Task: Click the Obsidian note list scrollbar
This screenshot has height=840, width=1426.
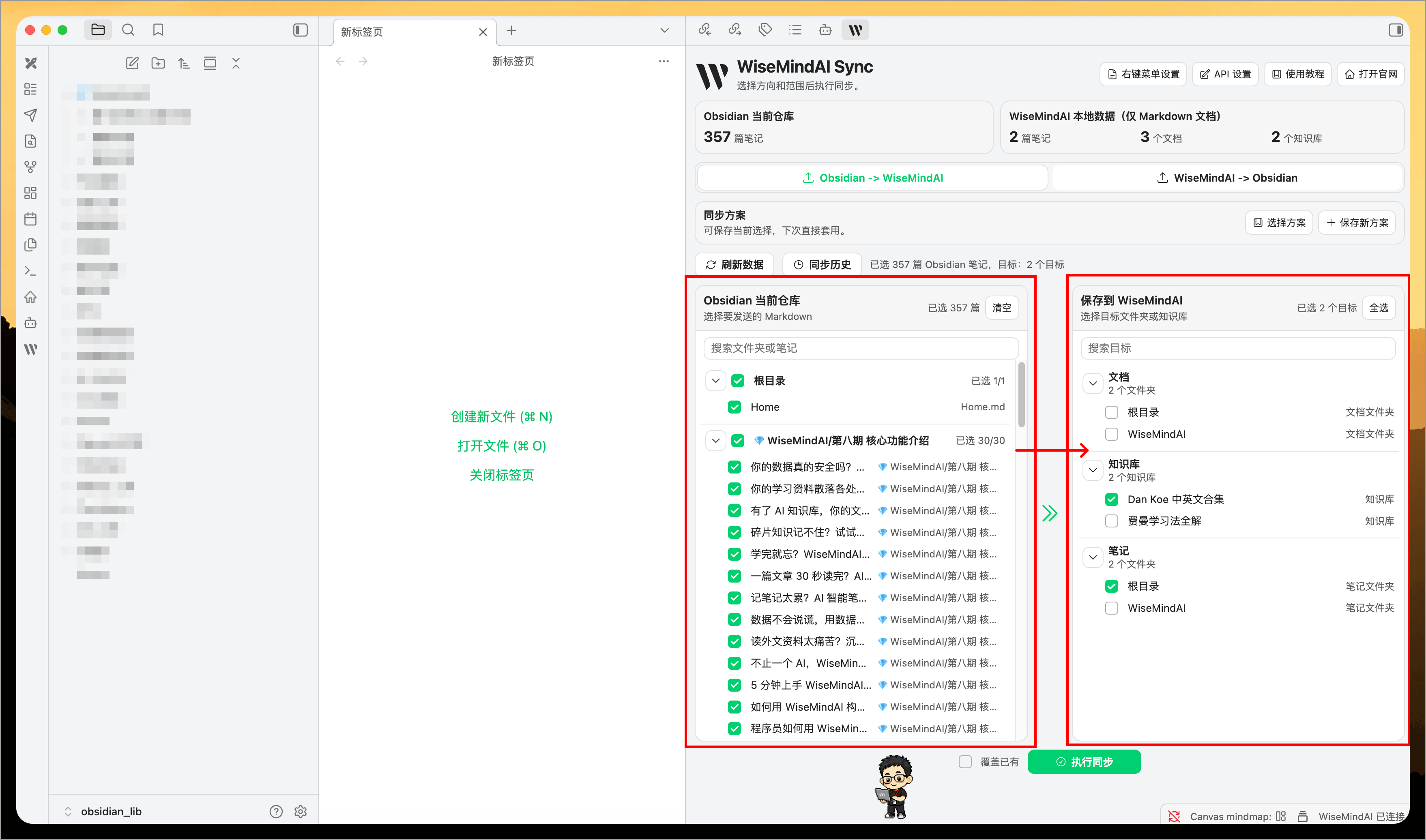Action: (x=1021, y=394)
